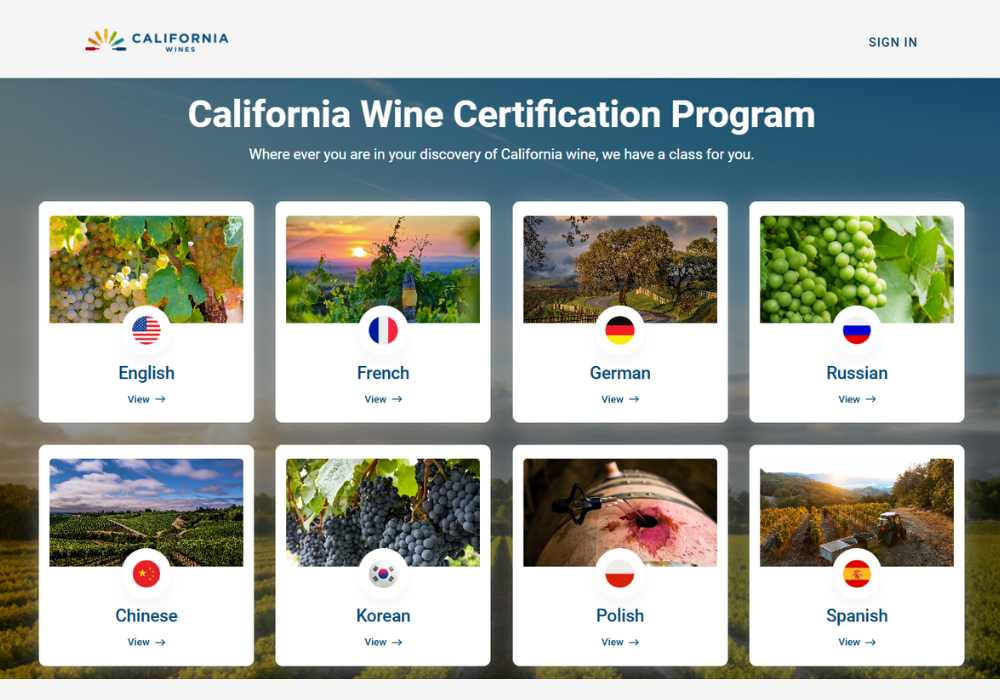The image size is (1000, 700).
Task: Open the sunset vineyard French thumbnail
Action: pos(383,269)
